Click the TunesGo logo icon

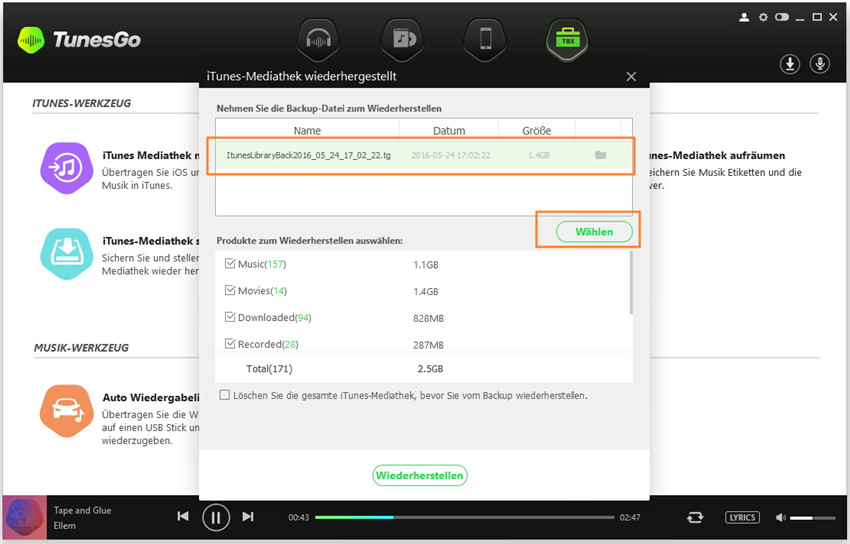[31, 40]
